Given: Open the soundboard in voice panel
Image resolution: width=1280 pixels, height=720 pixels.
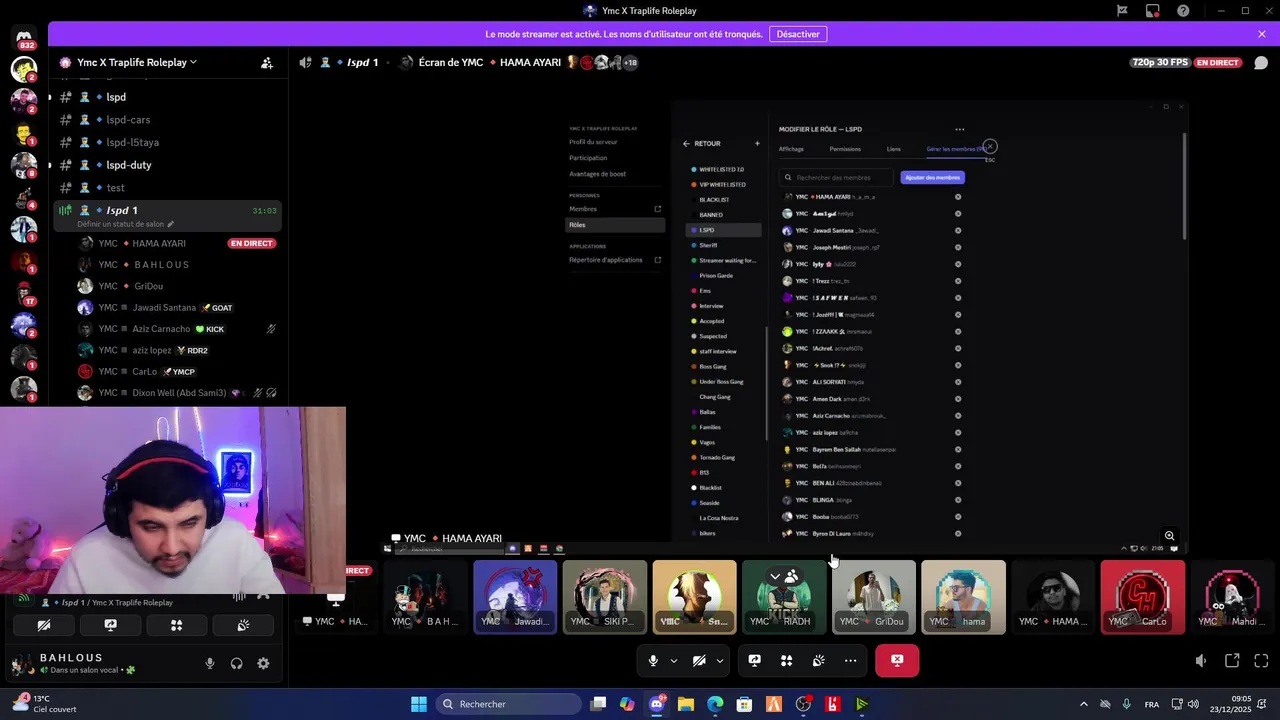Looking at the screenshot, I should click(243, 625).
